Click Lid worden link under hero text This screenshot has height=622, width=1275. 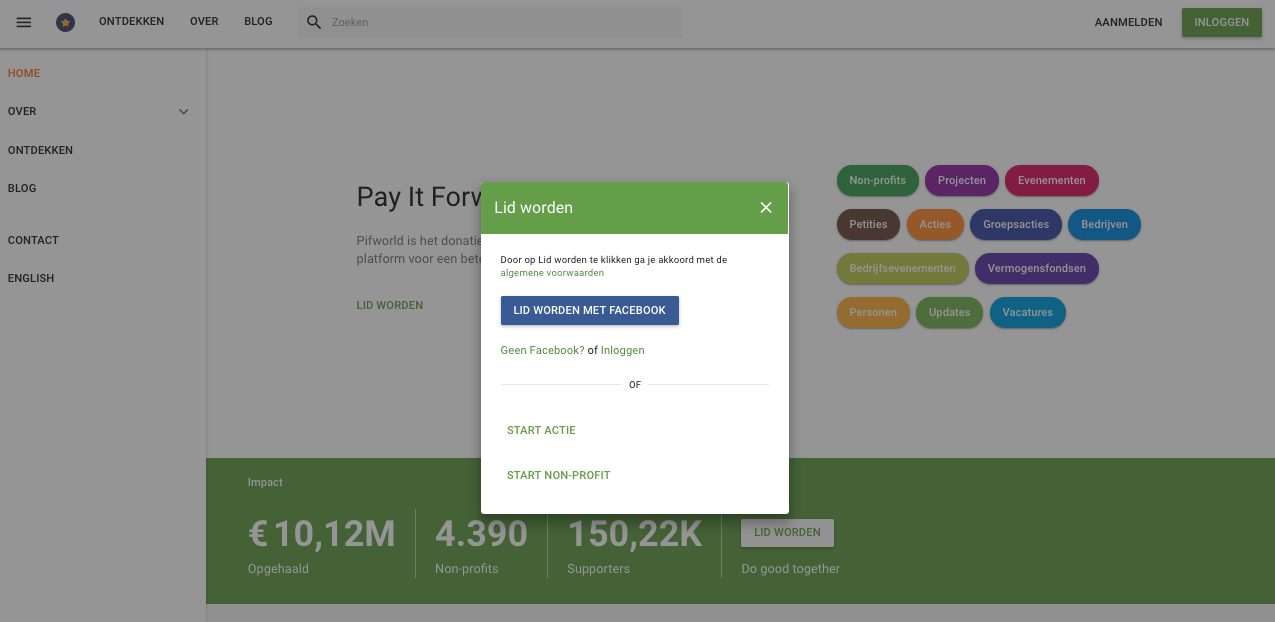(390, 305)
